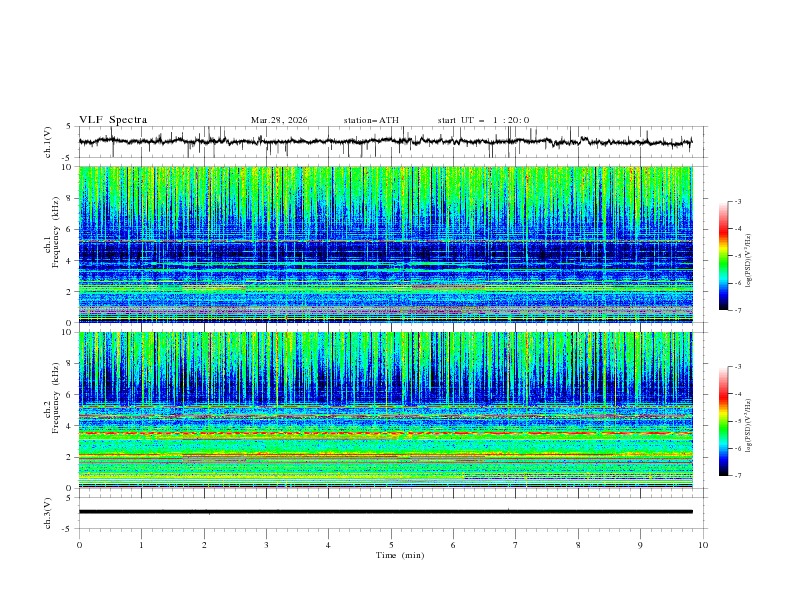
Task: Click the red 3.5 kHz band in ch.2
Action: click(385, 433)
